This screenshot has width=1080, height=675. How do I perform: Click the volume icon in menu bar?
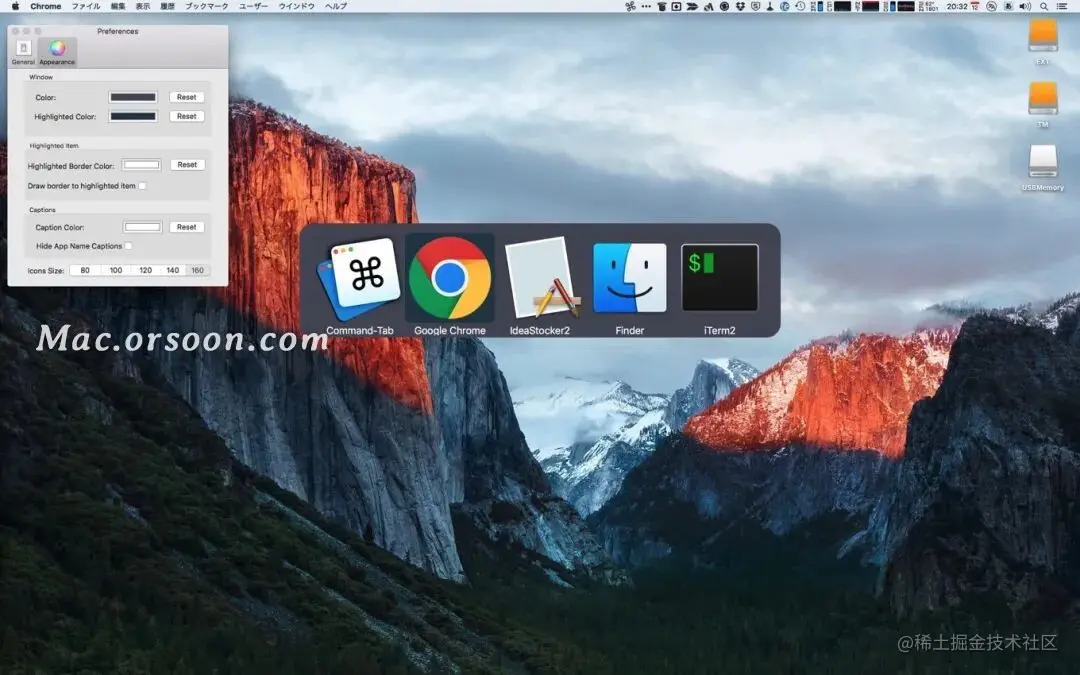pos(1025,6)
